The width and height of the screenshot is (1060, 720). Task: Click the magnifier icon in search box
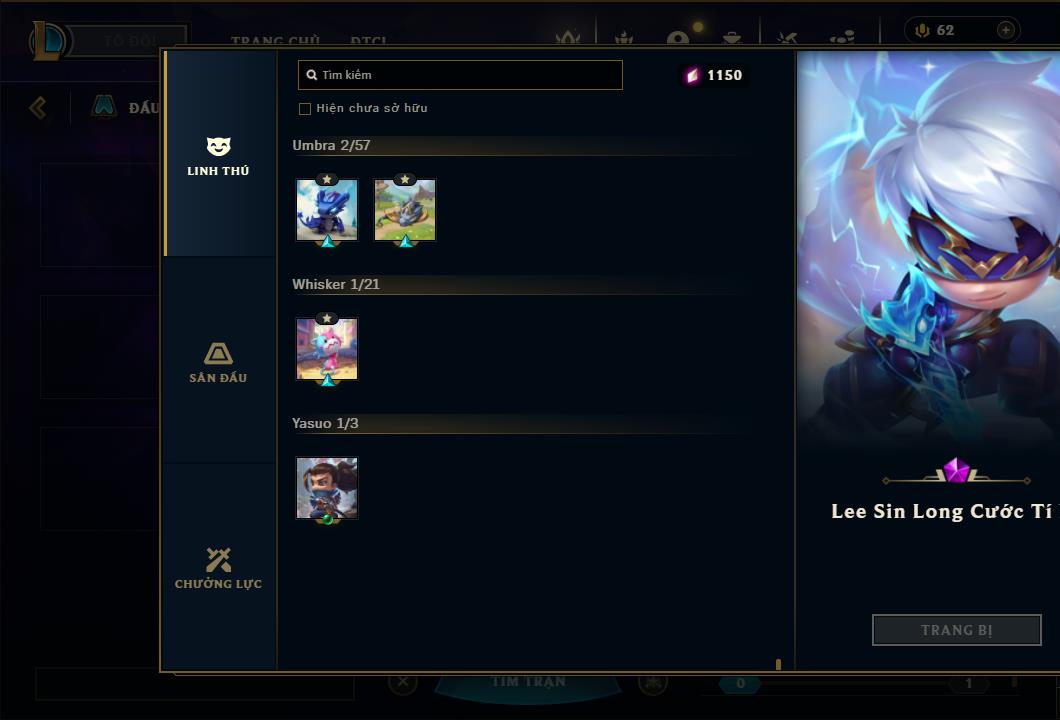click(x=312, y=75)
